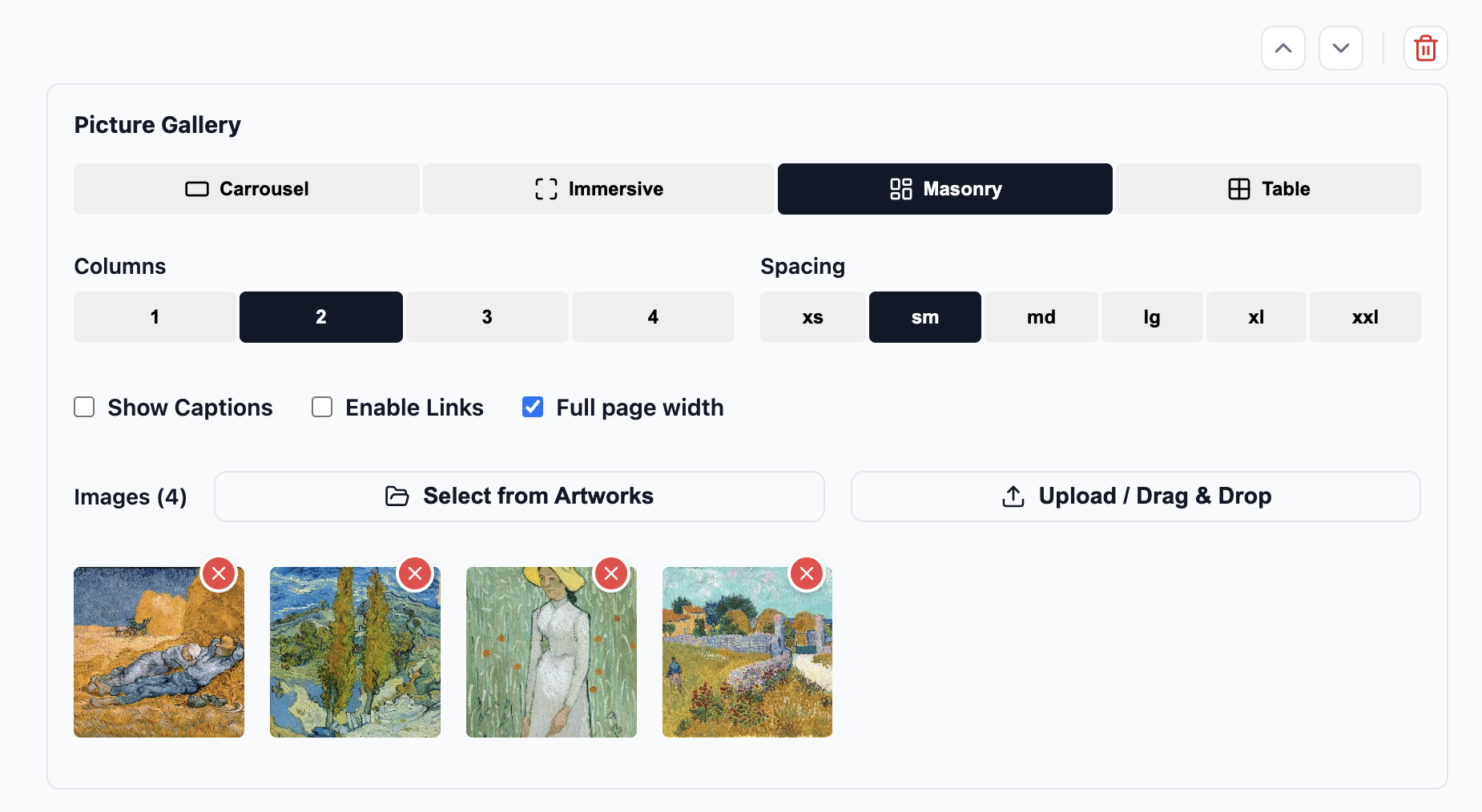The height and width of the screenshot is (812, 1482).
Task: Enable the Show Captions checkbox
Action: [84, 407]
